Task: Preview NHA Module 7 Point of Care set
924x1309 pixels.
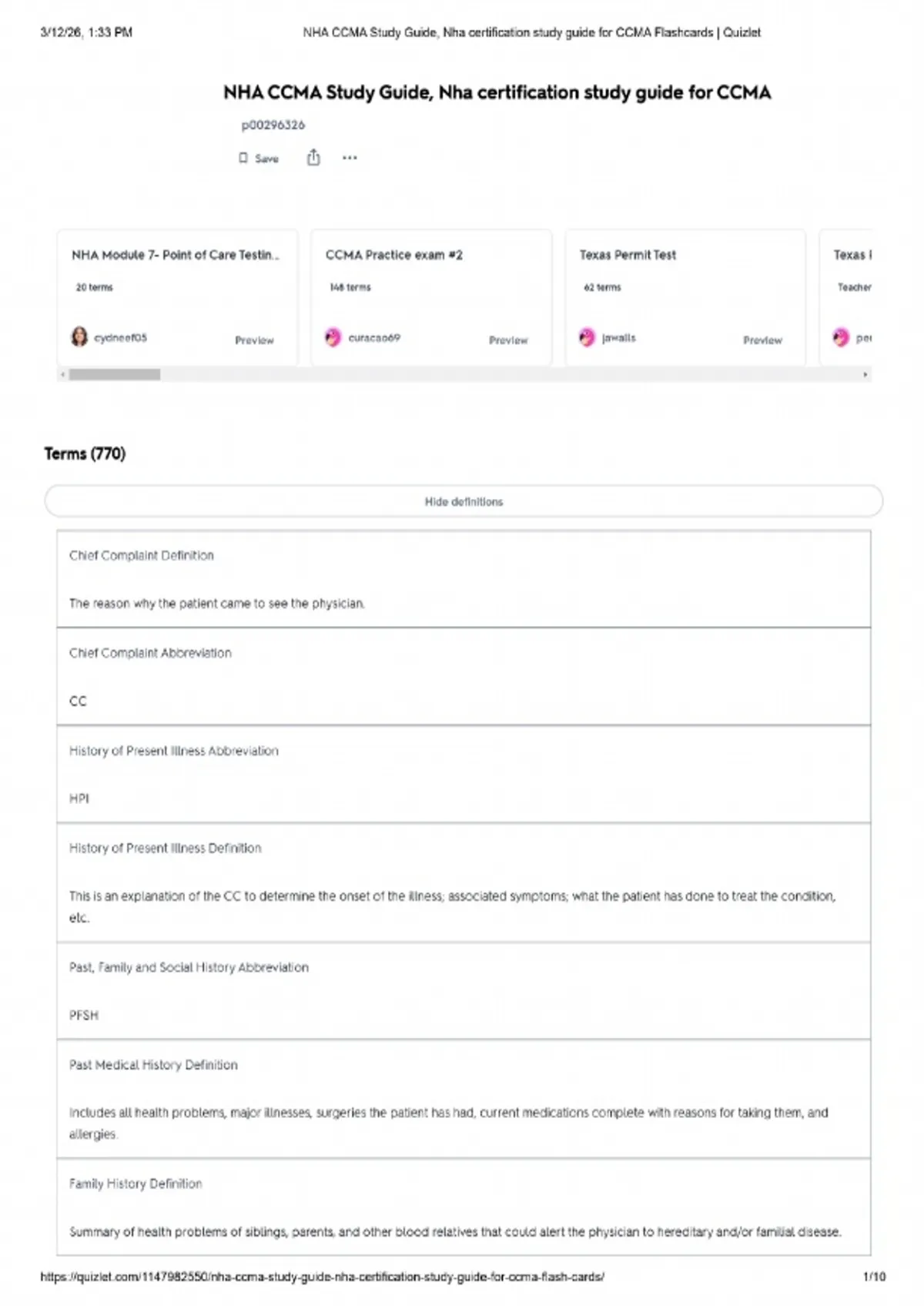Action: click(x=254, y=340)
